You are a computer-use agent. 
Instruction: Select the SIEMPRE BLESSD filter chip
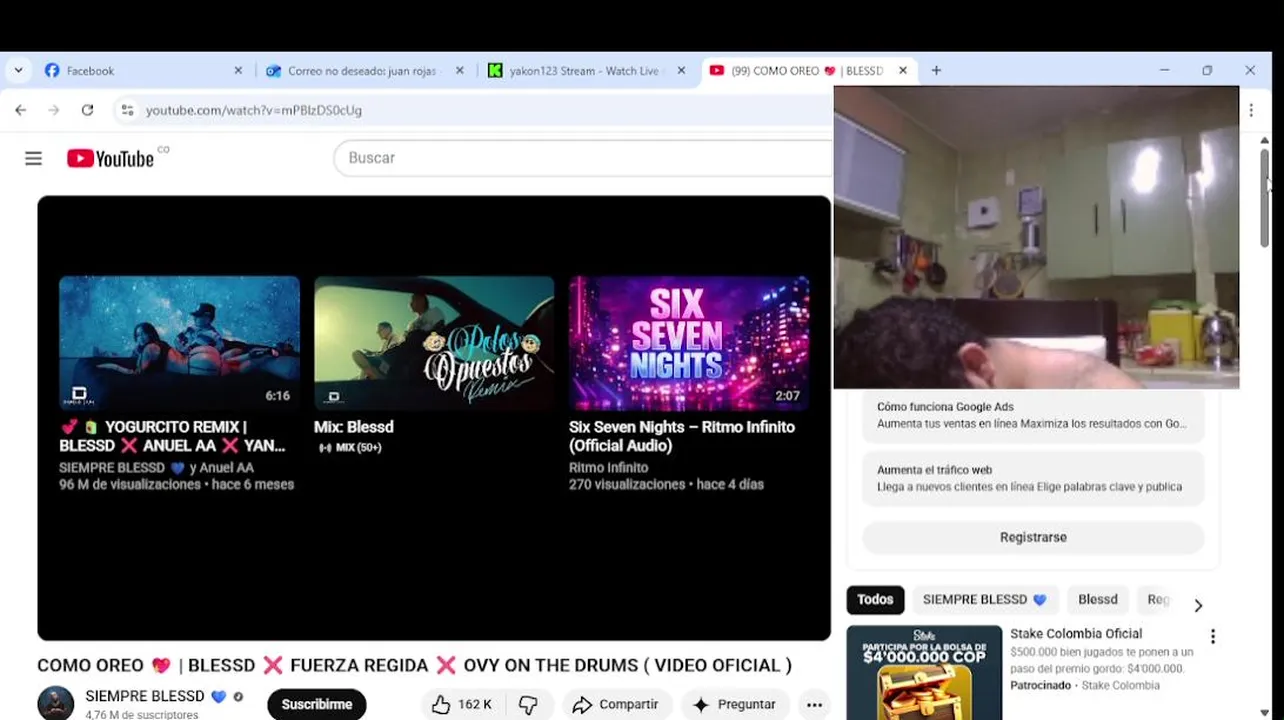coord(984,599)
